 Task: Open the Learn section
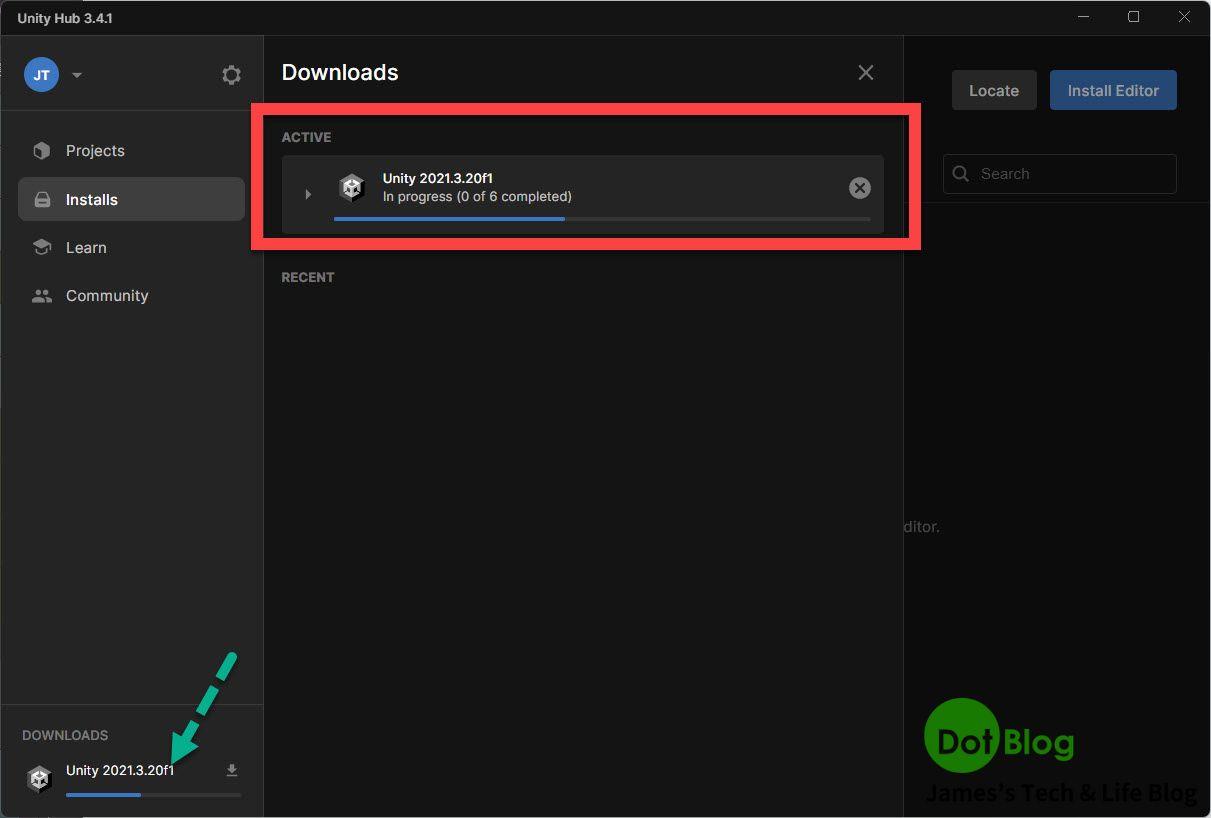coord(131,247)
